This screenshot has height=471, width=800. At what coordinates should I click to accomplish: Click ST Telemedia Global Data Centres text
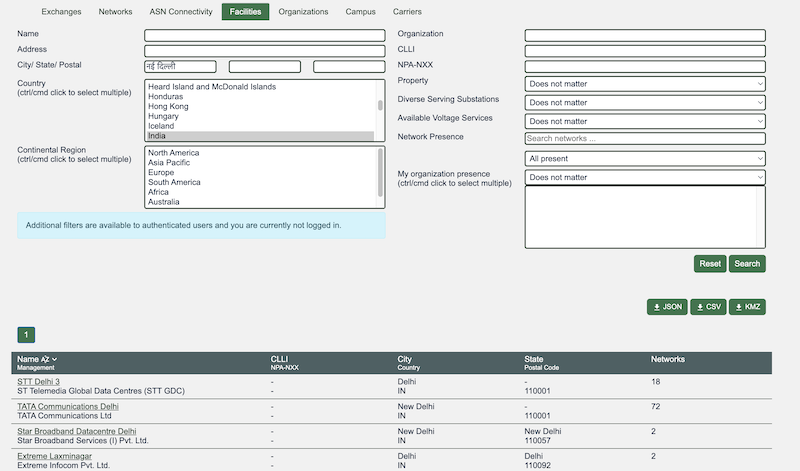point(101,391)
